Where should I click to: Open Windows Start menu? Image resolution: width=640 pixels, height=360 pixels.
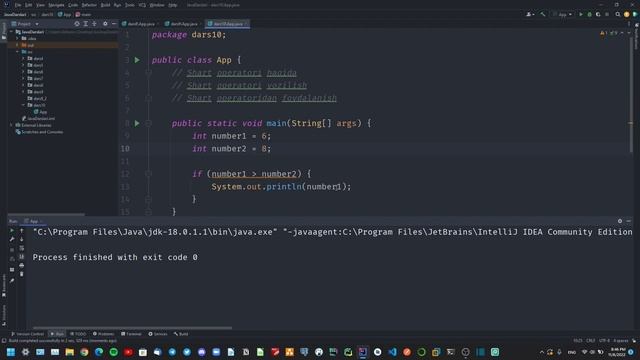point(11,352)
